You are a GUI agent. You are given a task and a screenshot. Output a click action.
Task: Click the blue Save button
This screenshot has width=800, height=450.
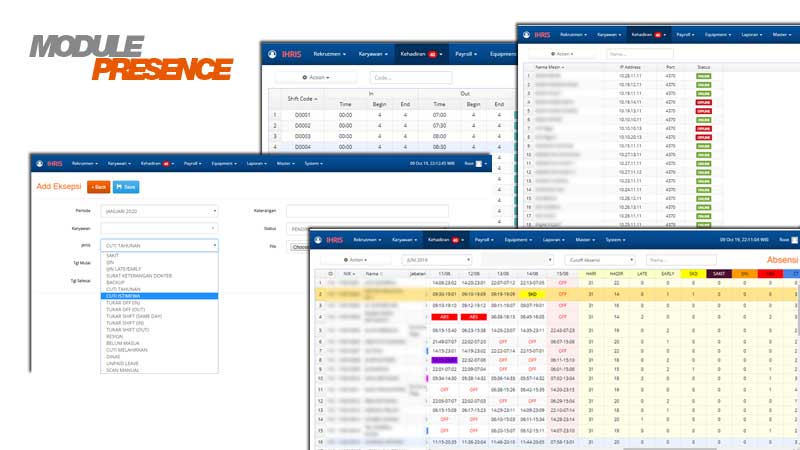coord(126,187)
